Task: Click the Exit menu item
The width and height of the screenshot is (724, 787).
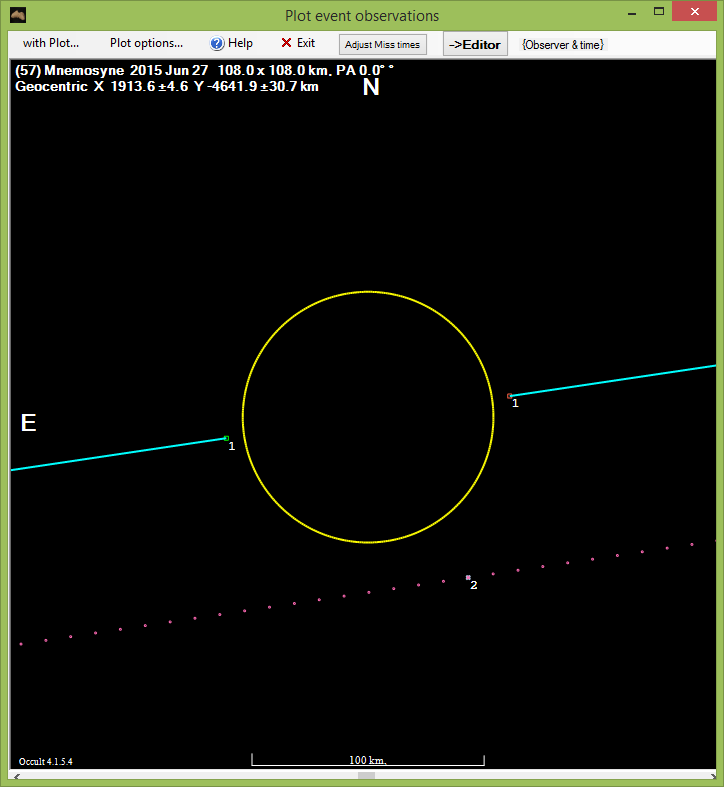Action: point(298,43)
